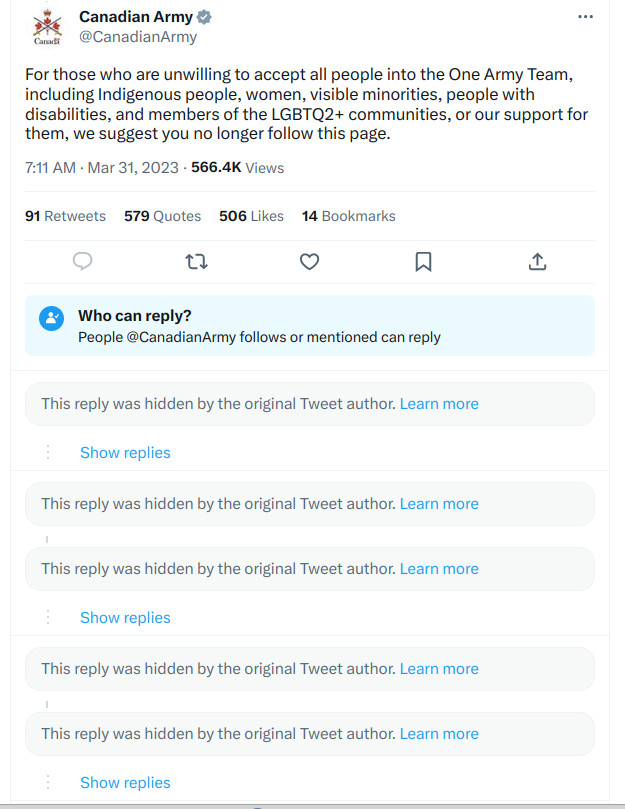
Task: Open the 14 Bookmarks count
Action: 348,216
